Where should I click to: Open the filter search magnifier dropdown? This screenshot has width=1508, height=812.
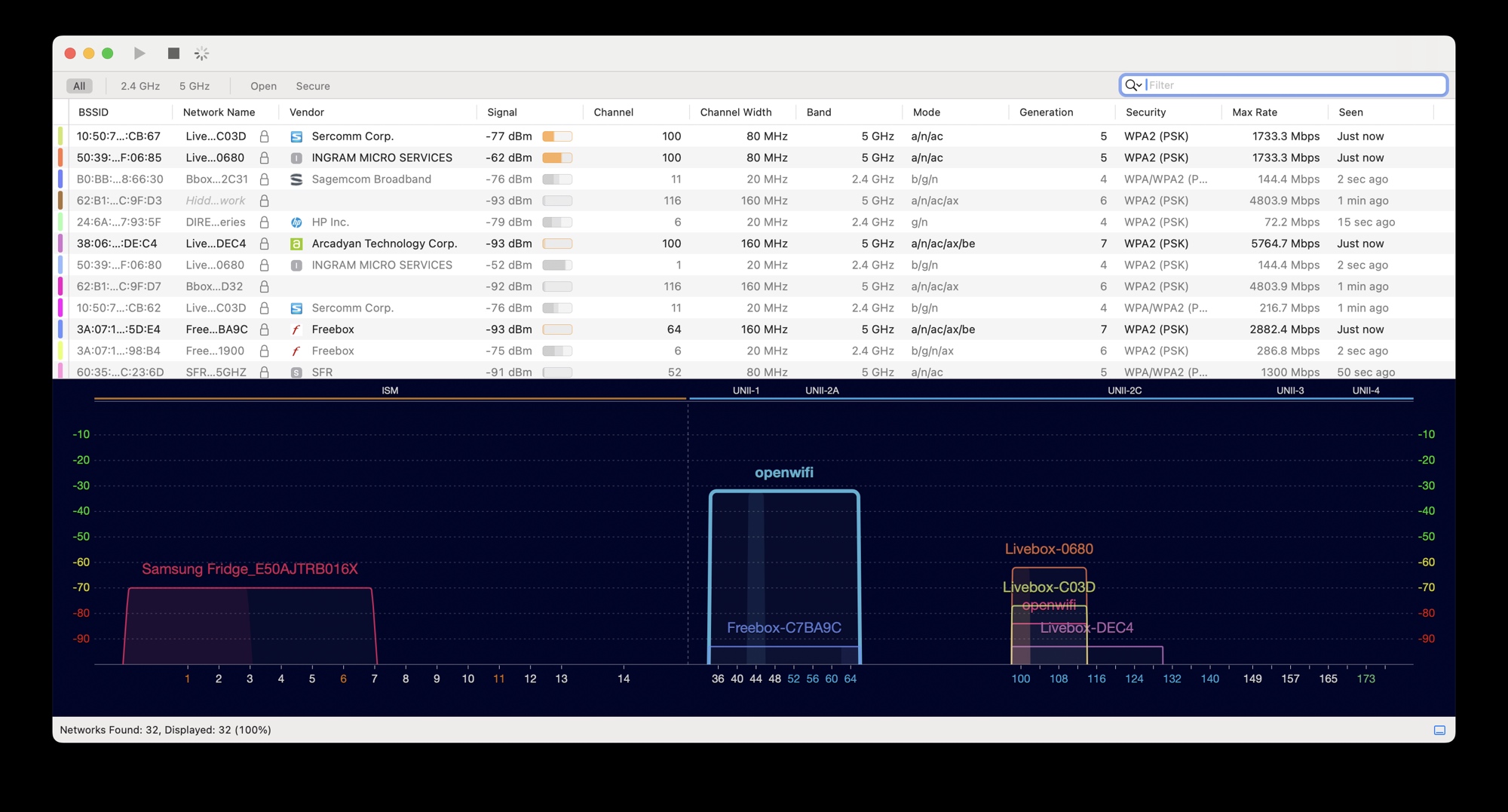(x=1133, y=85)
